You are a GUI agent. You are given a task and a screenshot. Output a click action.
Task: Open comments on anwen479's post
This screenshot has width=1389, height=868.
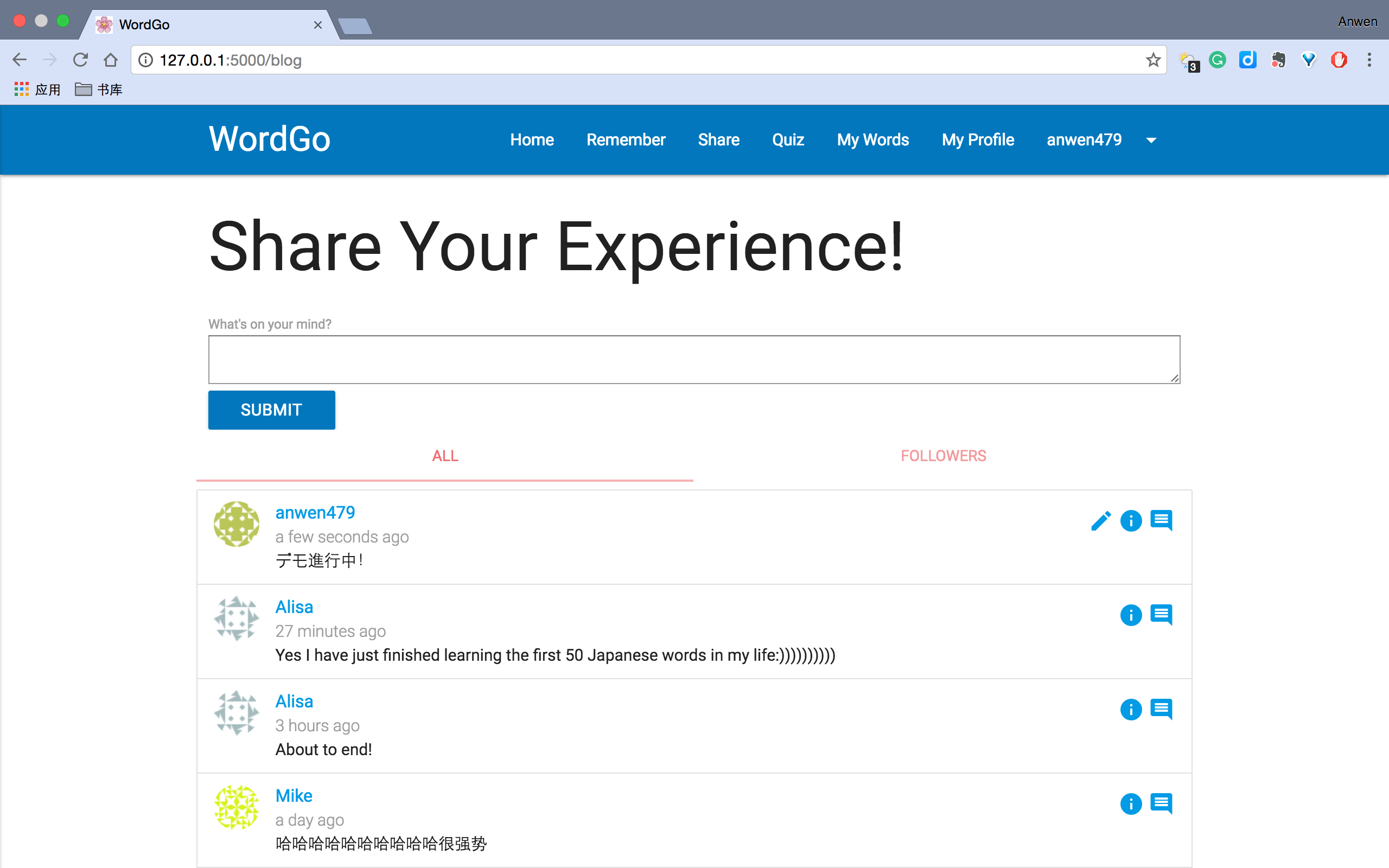coord(1161,521)
